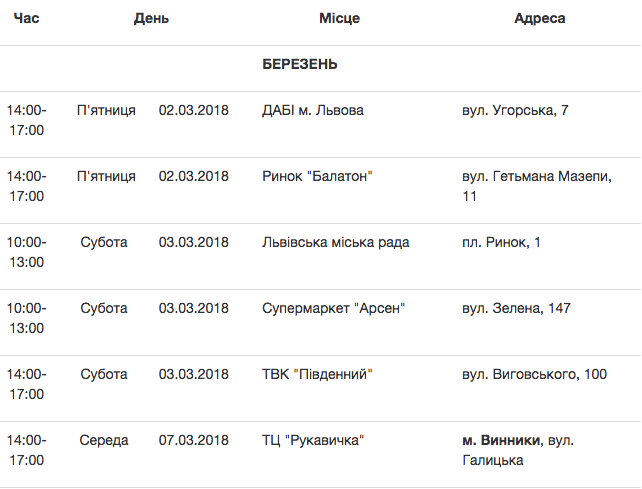Click the address "вул. Угорська, 7"
Image resolution: width=642 pixels, height=489 pixels.
pyautogui.click(x=515, y=110)
